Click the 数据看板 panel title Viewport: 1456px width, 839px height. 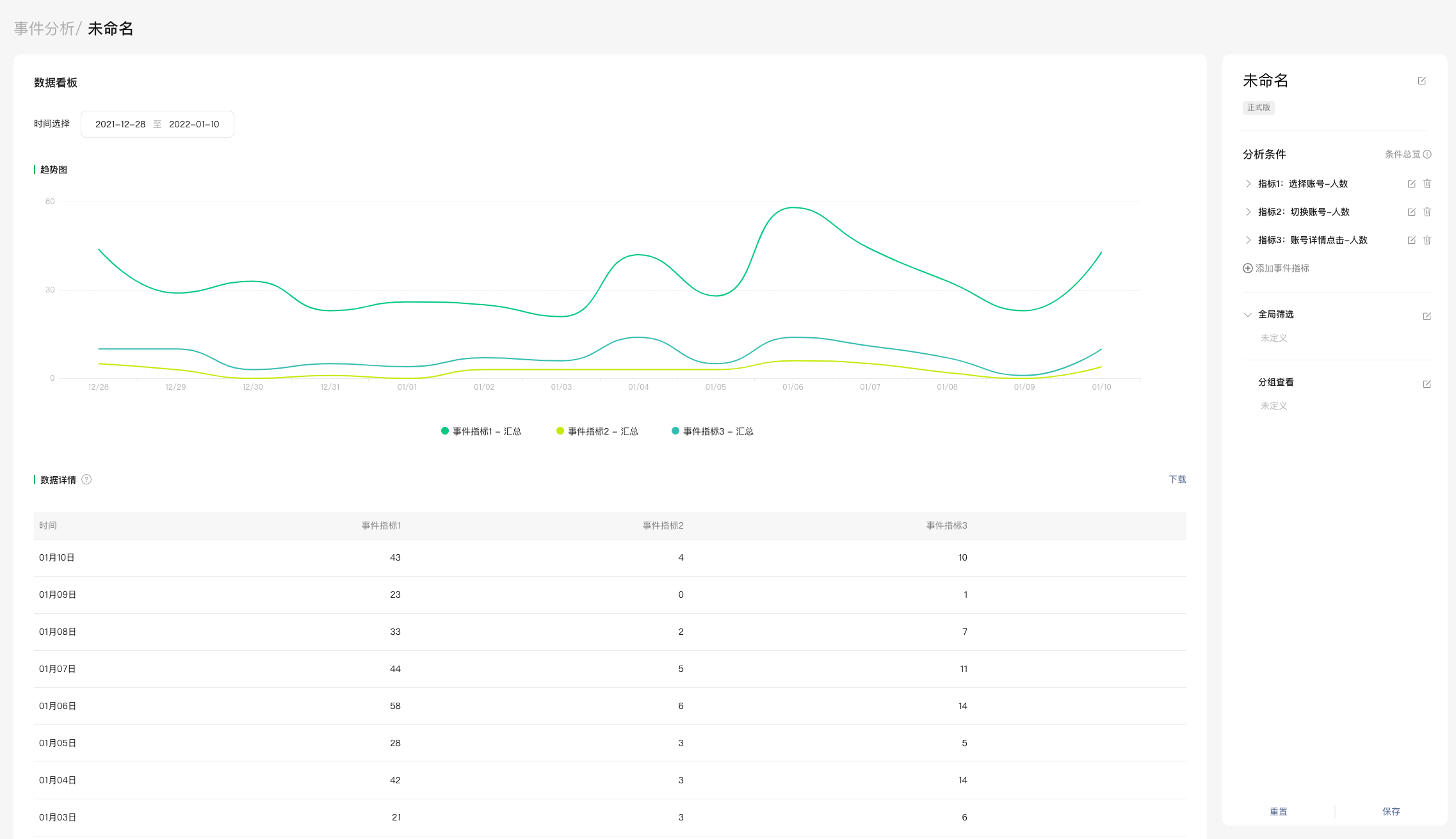pyautogui.click(x=56, y=83)
